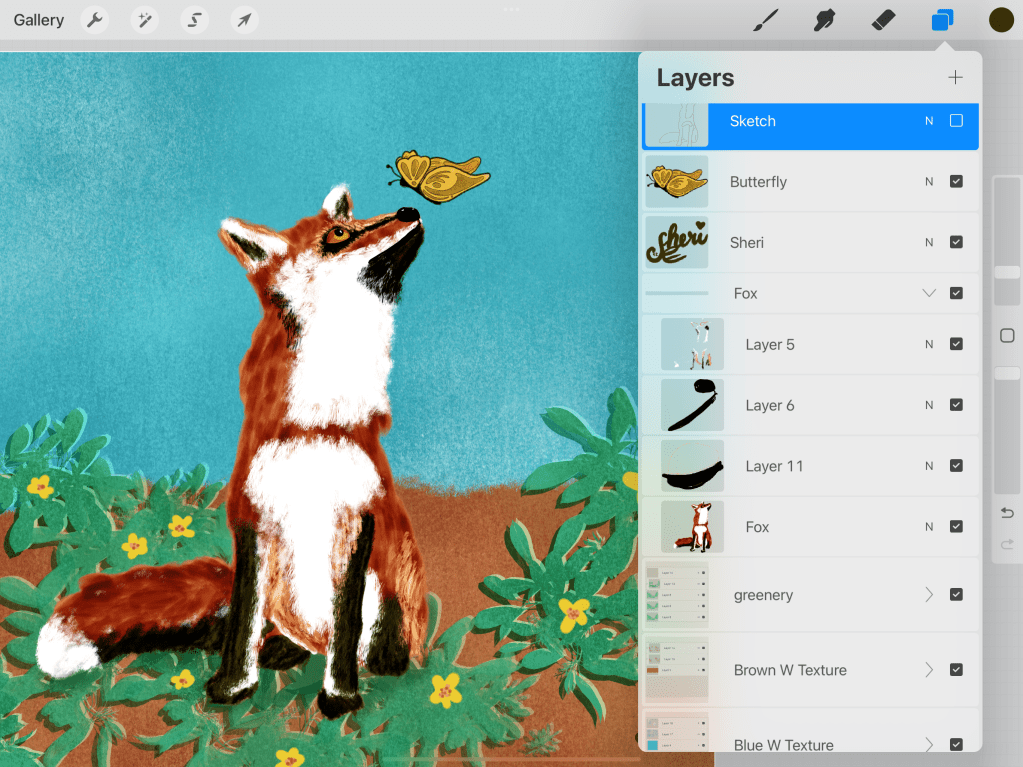
Task: Open the active color picker
Action: (1001, 20)
